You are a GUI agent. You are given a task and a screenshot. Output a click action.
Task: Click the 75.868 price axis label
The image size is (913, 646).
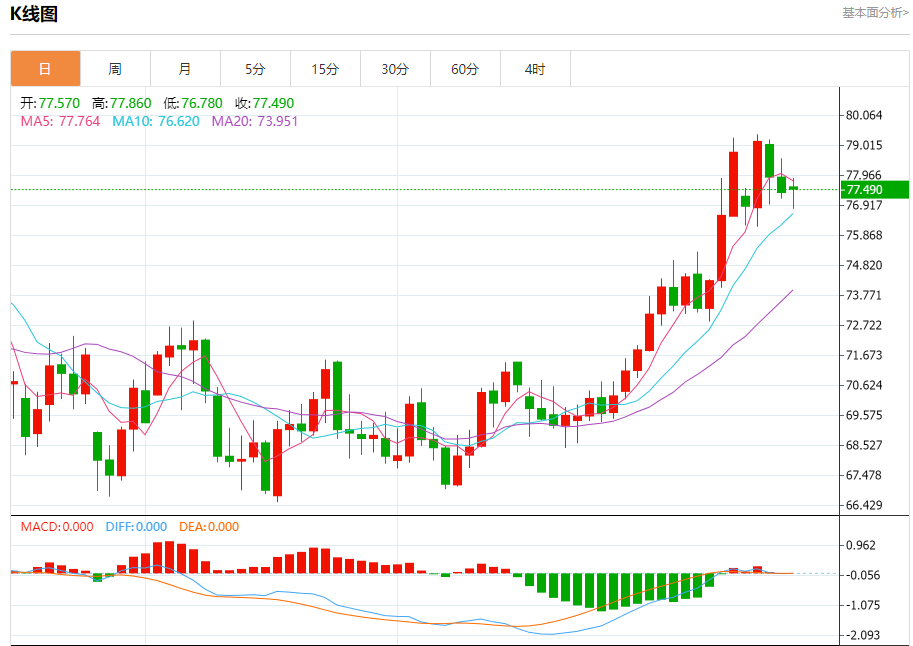[x=864, y=235]
